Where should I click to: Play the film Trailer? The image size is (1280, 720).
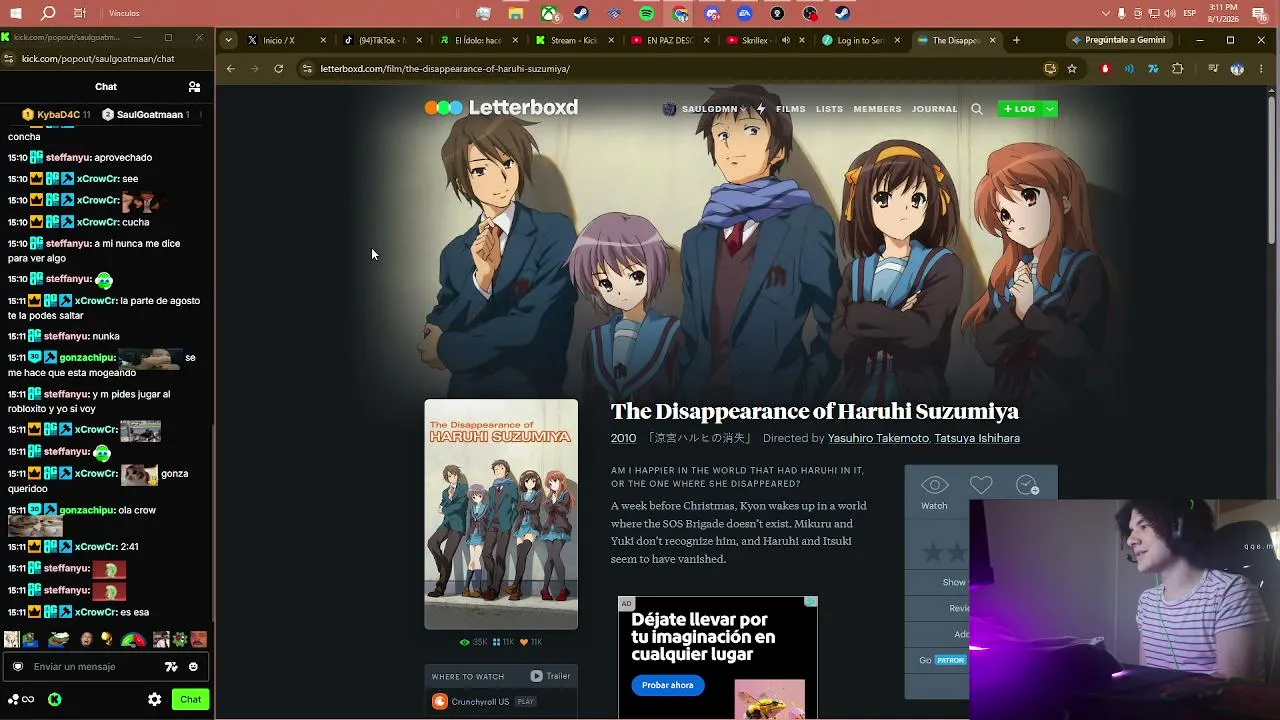[550, 676]
